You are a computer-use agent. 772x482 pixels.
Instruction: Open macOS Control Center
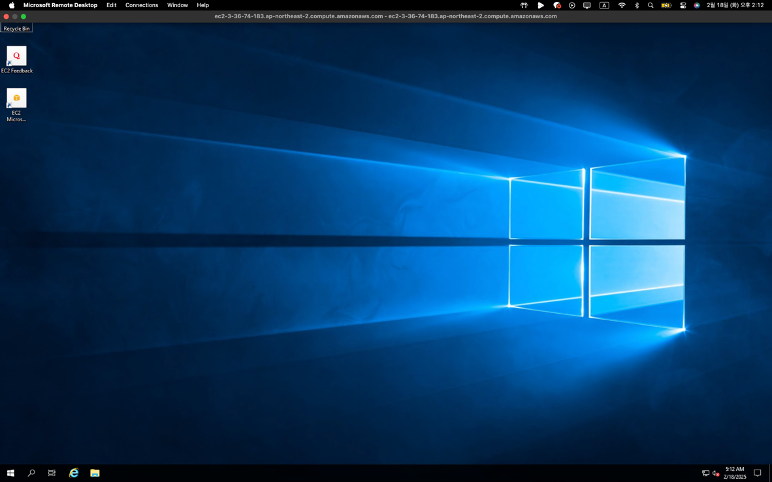682,5
